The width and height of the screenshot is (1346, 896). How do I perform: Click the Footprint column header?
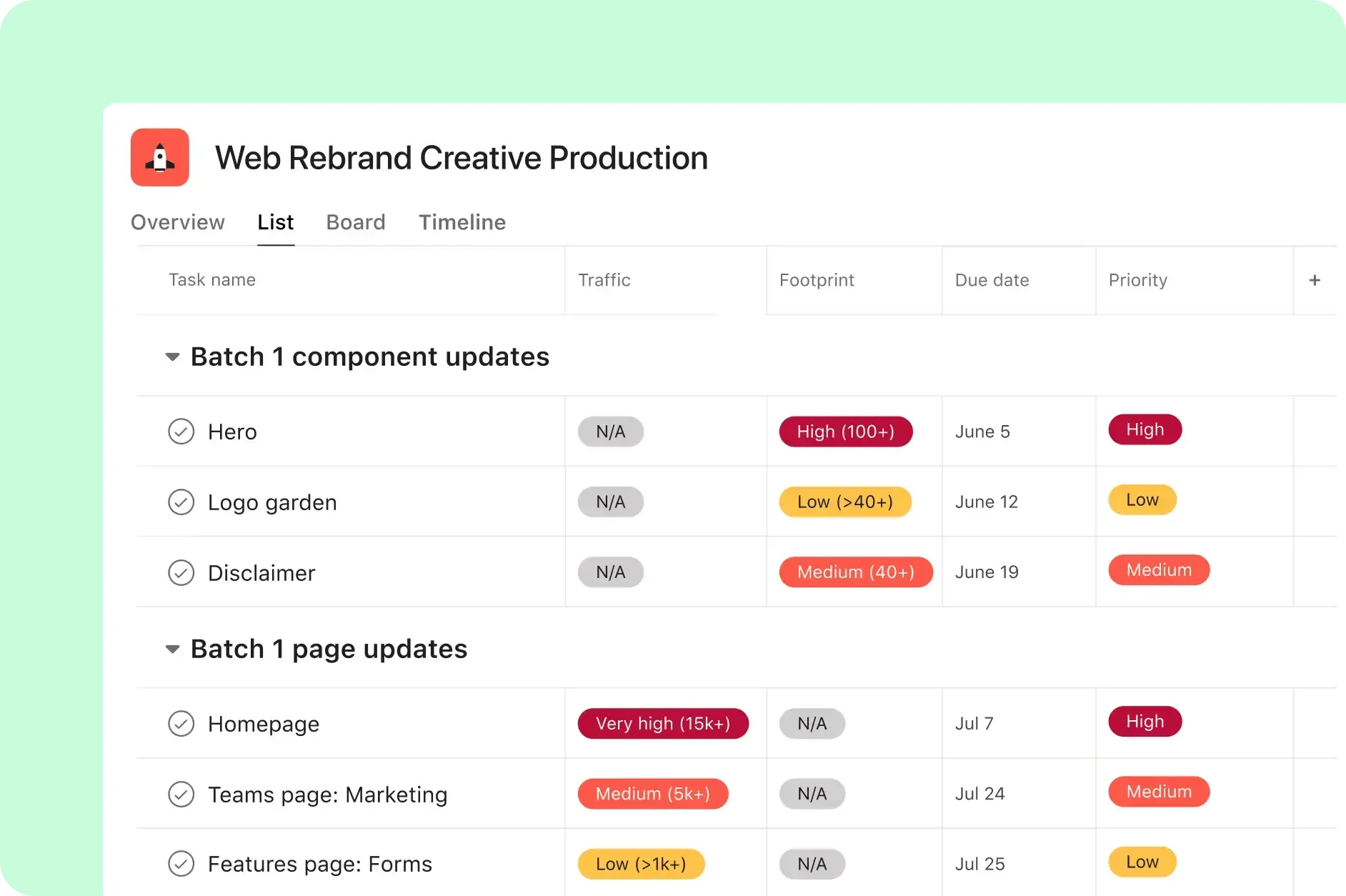click(817, 280)
